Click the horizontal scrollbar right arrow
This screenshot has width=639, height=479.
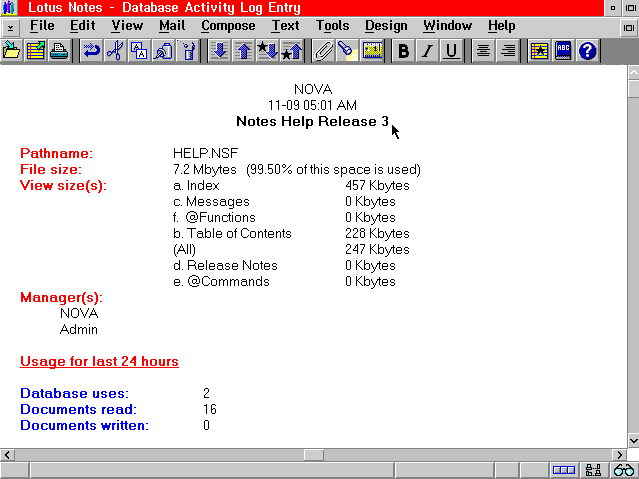coord(620,455)
